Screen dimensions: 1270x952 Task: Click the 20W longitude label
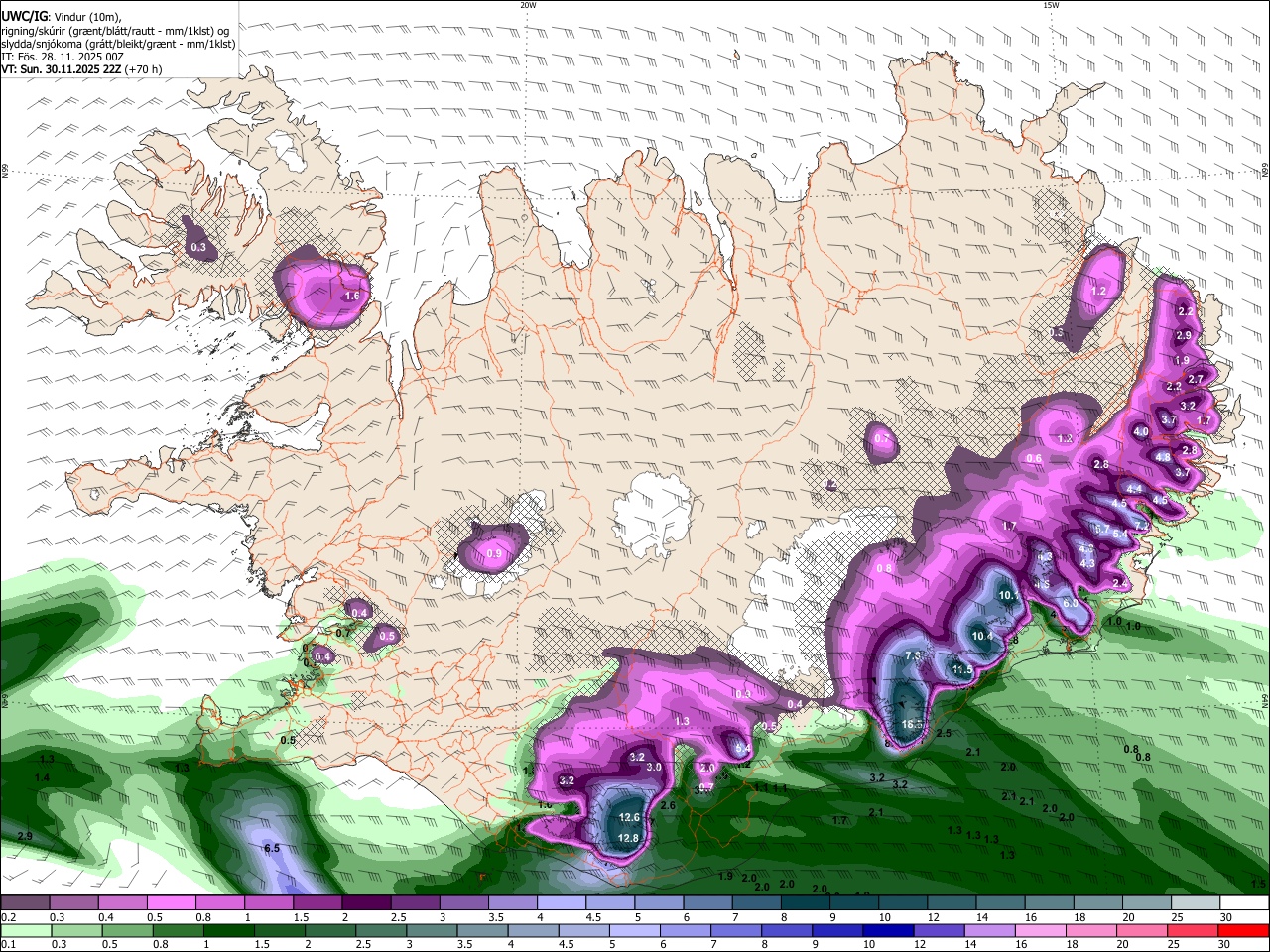point(528,5)
